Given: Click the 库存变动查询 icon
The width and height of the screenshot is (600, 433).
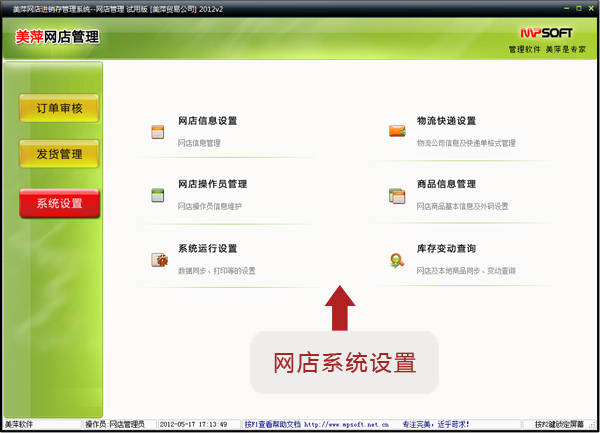Looking at the screenshot, I should point(397,260).
